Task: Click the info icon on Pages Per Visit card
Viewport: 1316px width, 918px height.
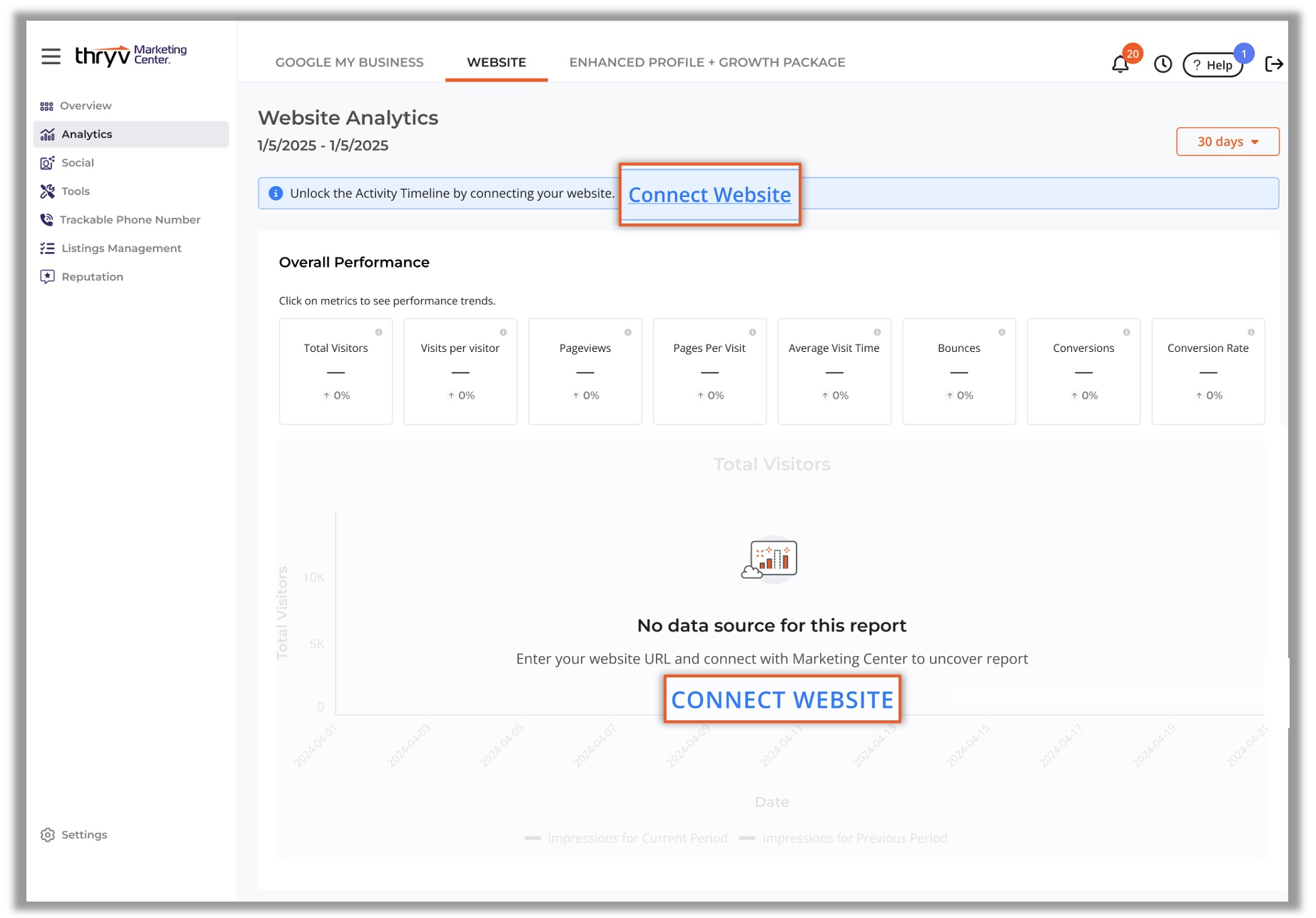Action: [752, 333]
